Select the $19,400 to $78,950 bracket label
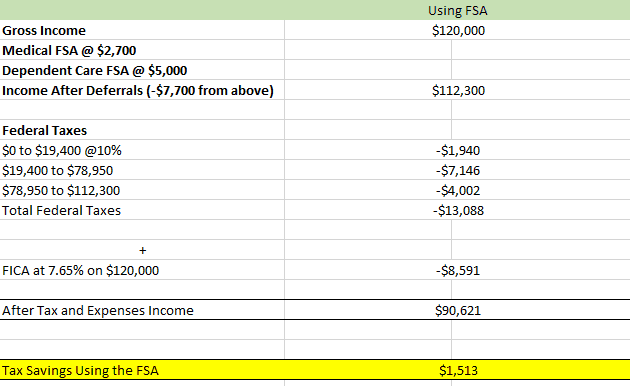 pos(57,171)
